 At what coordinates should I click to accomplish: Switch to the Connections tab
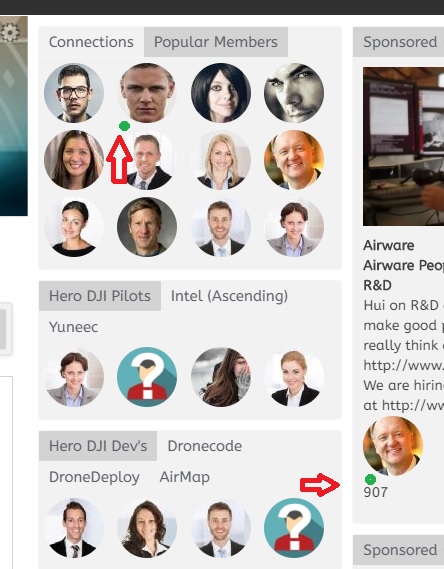[91, 42]
